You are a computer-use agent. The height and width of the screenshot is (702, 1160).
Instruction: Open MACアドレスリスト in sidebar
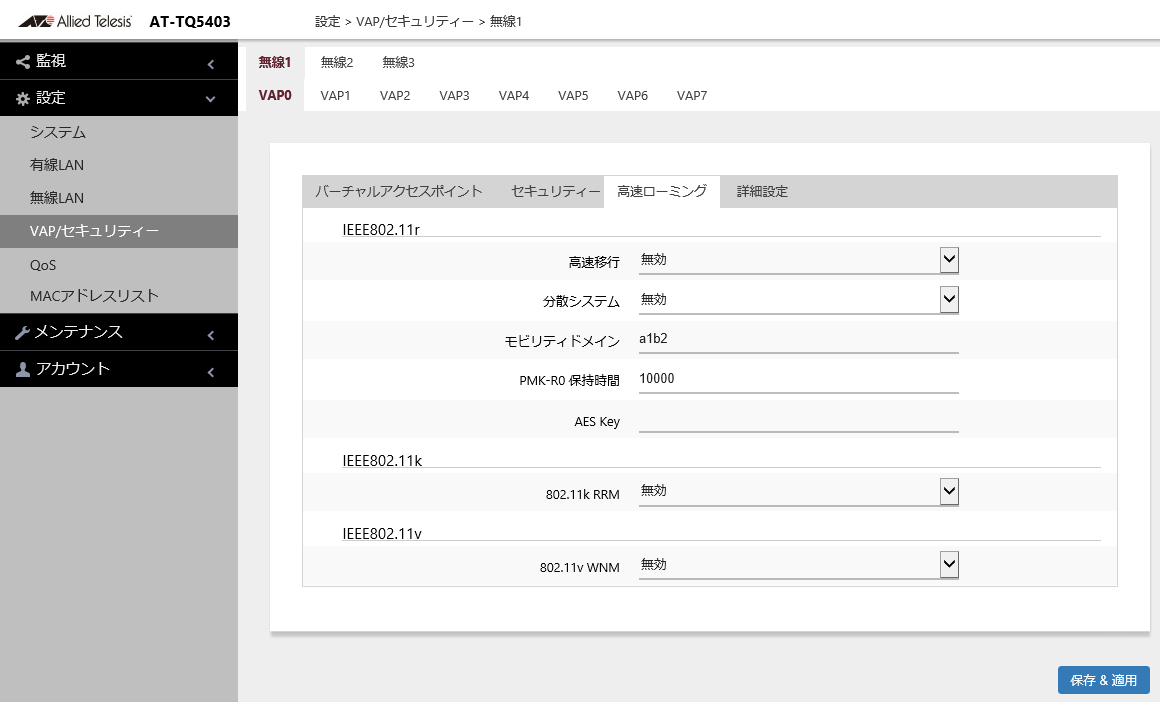[118, 296]
